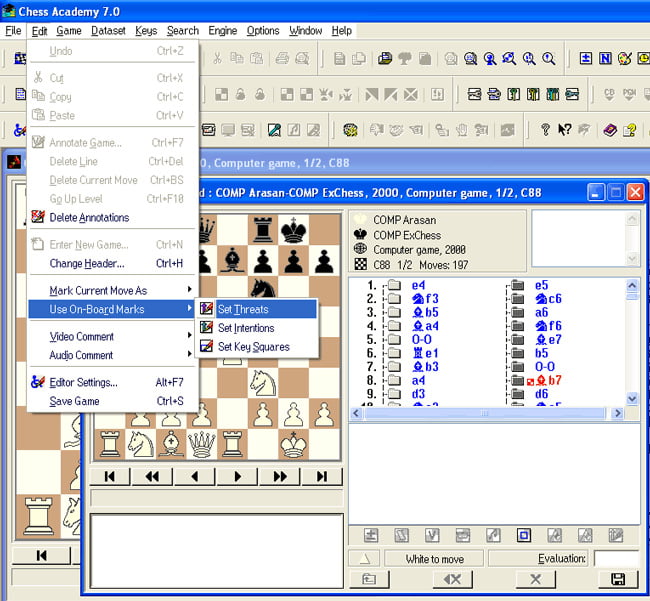Click the Delete Annotations menu icon

38,218
